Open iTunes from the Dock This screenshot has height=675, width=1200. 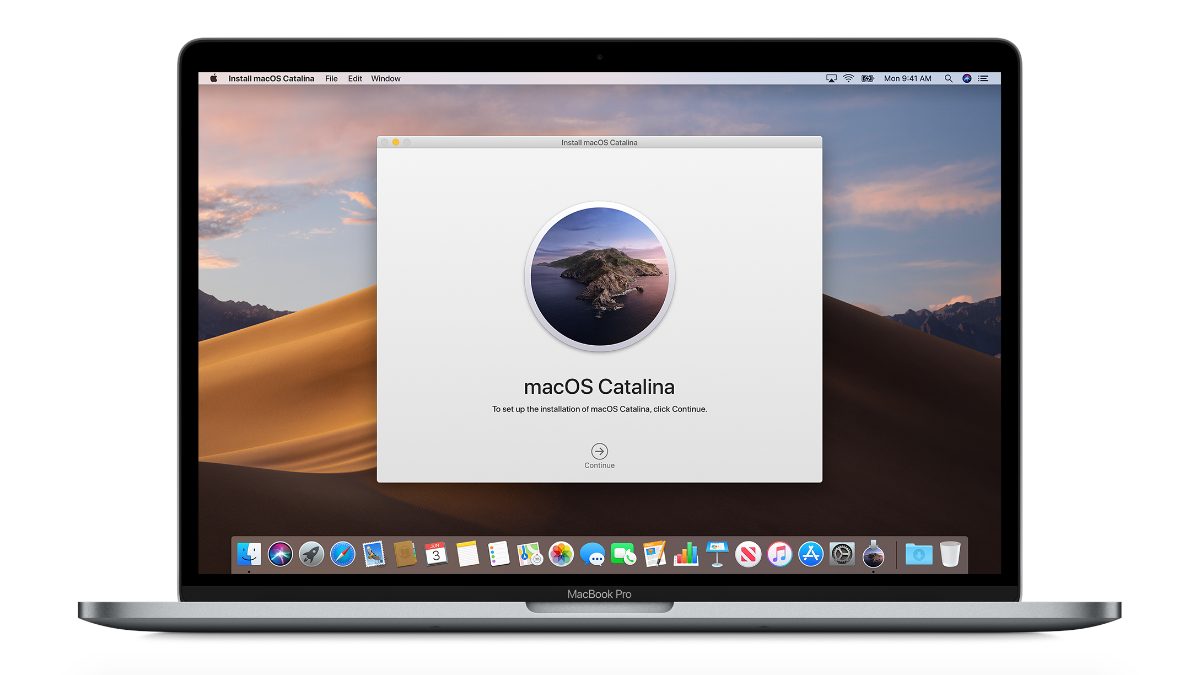point(779,554)
